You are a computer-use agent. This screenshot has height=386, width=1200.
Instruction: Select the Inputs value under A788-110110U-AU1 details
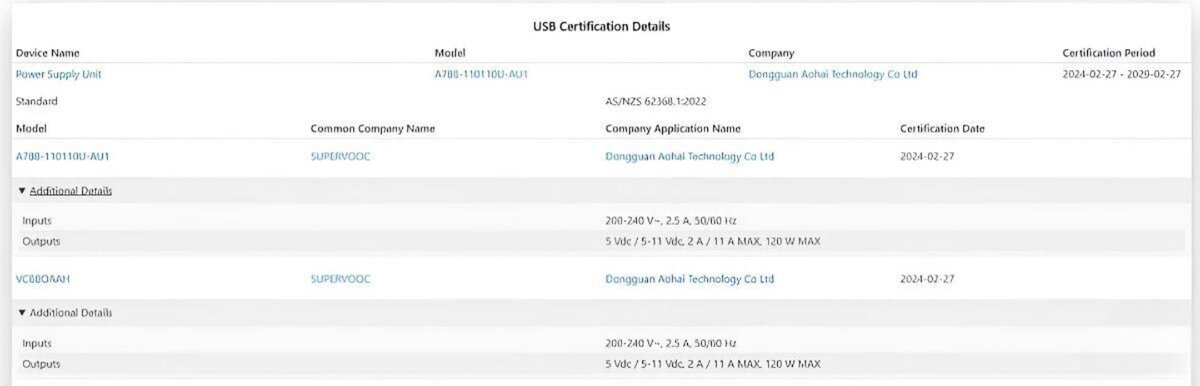pos(671,220)
